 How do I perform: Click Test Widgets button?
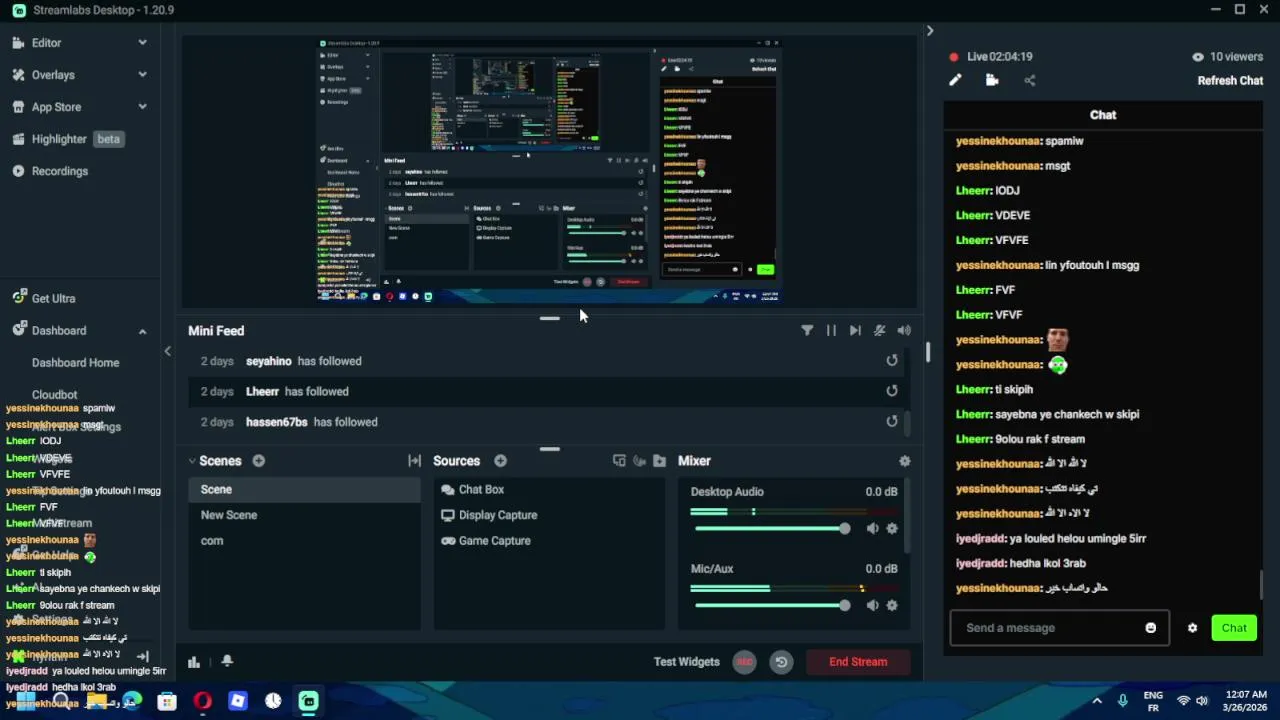pos(686,662)
